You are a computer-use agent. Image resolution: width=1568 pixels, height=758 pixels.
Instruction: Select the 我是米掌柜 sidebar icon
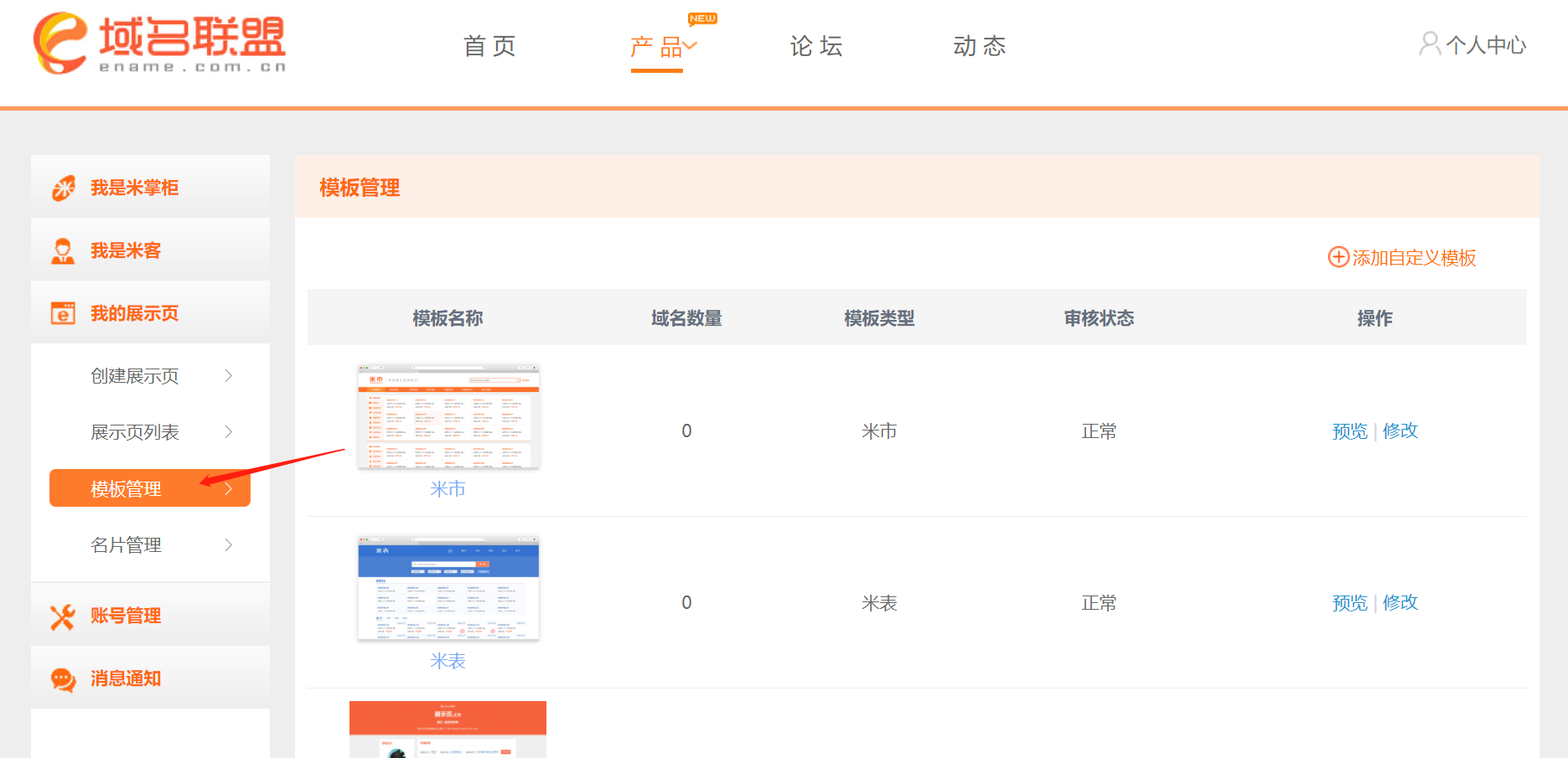(62, 187)
